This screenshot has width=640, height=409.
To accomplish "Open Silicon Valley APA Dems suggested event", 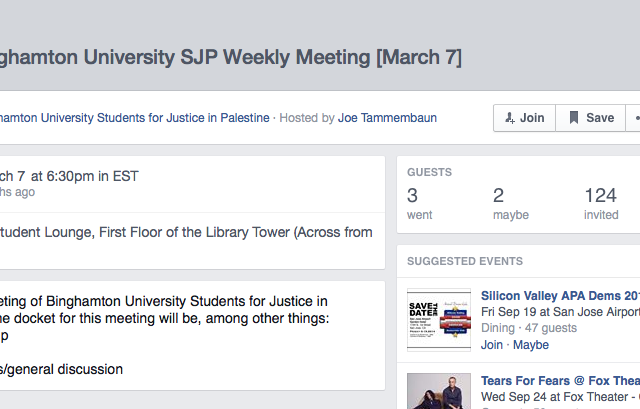I will (560, 296).
